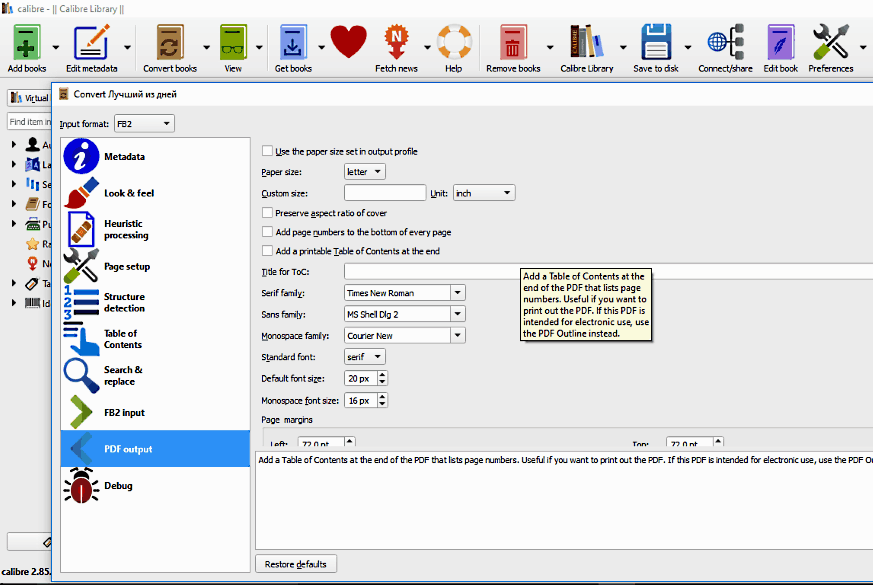Increase the Default font size value
This screenshot has height=585, width=873.
[382, 375]
